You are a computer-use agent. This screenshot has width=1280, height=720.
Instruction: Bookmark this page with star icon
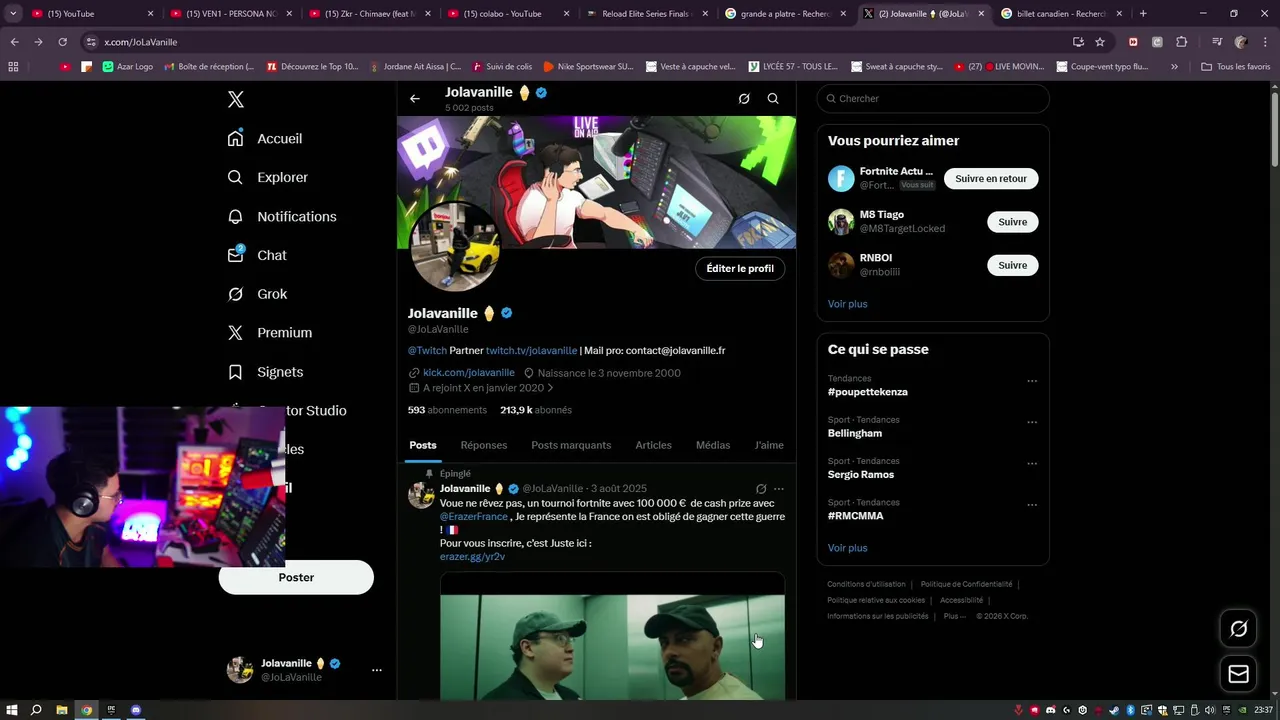point(1100,42)
